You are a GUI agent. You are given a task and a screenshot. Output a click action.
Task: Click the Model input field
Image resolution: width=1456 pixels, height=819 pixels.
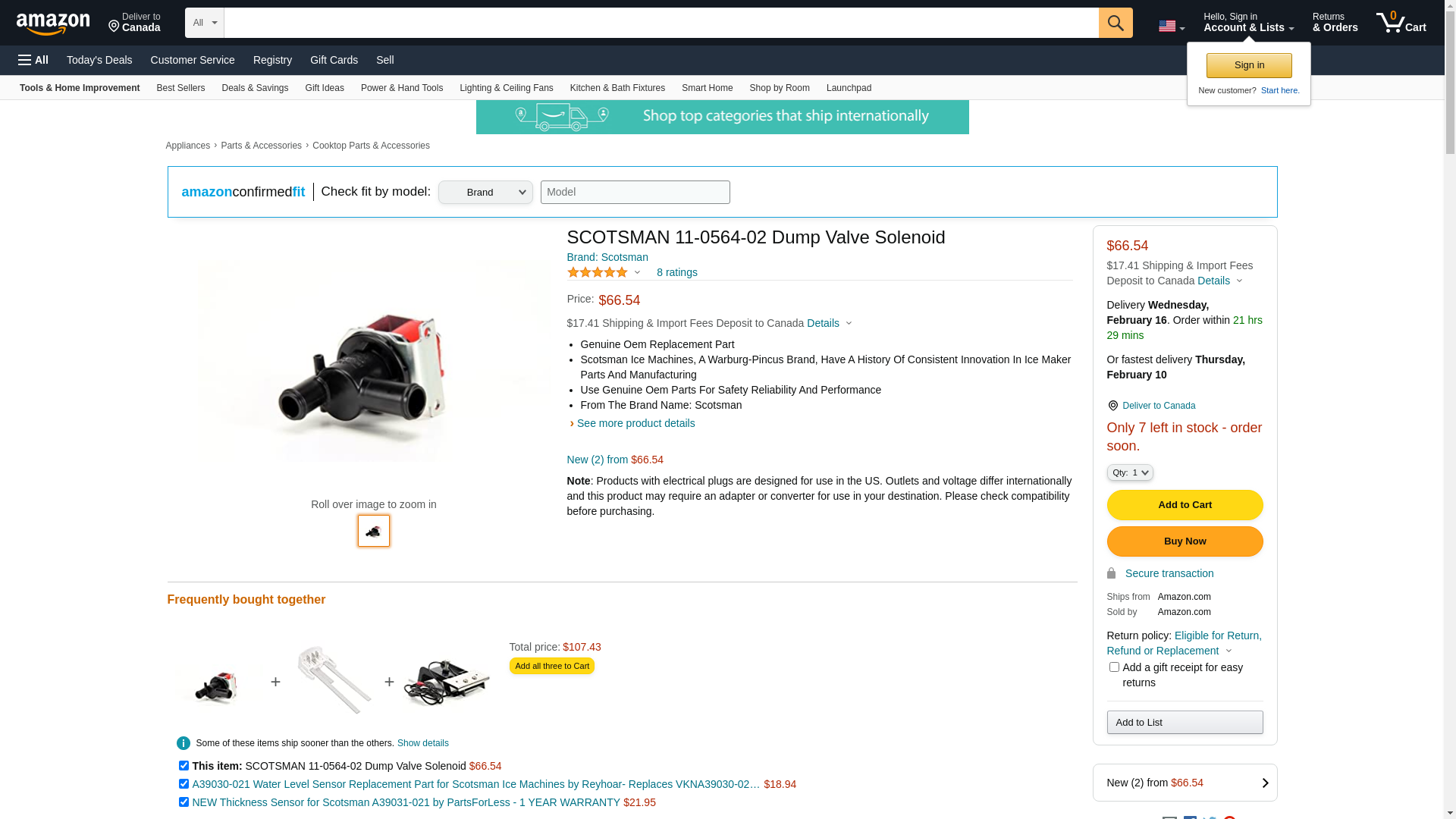635,192
